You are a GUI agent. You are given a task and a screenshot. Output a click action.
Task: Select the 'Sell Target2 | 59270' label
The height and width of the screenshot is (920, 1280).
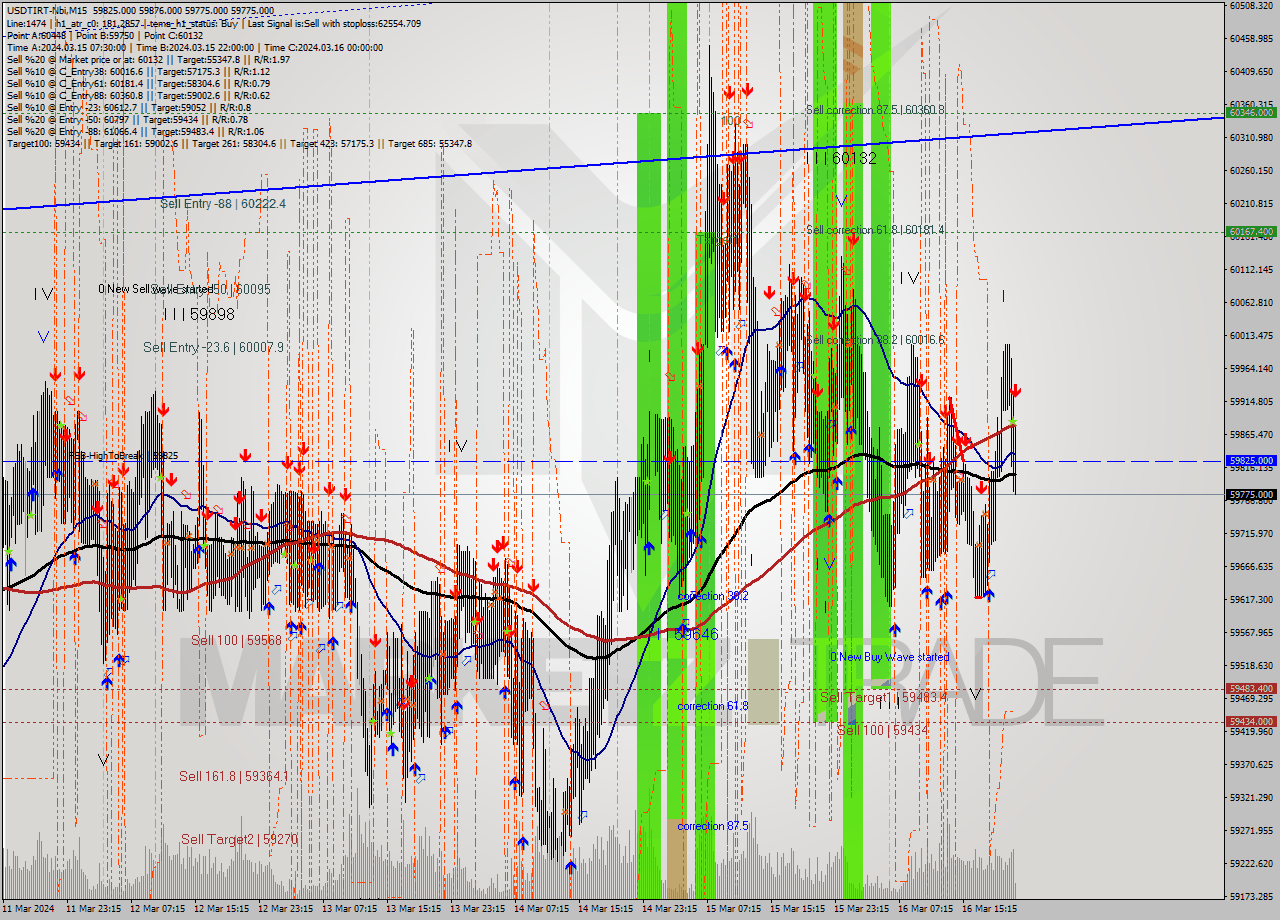pyautogui.click(x=239, y=839)
